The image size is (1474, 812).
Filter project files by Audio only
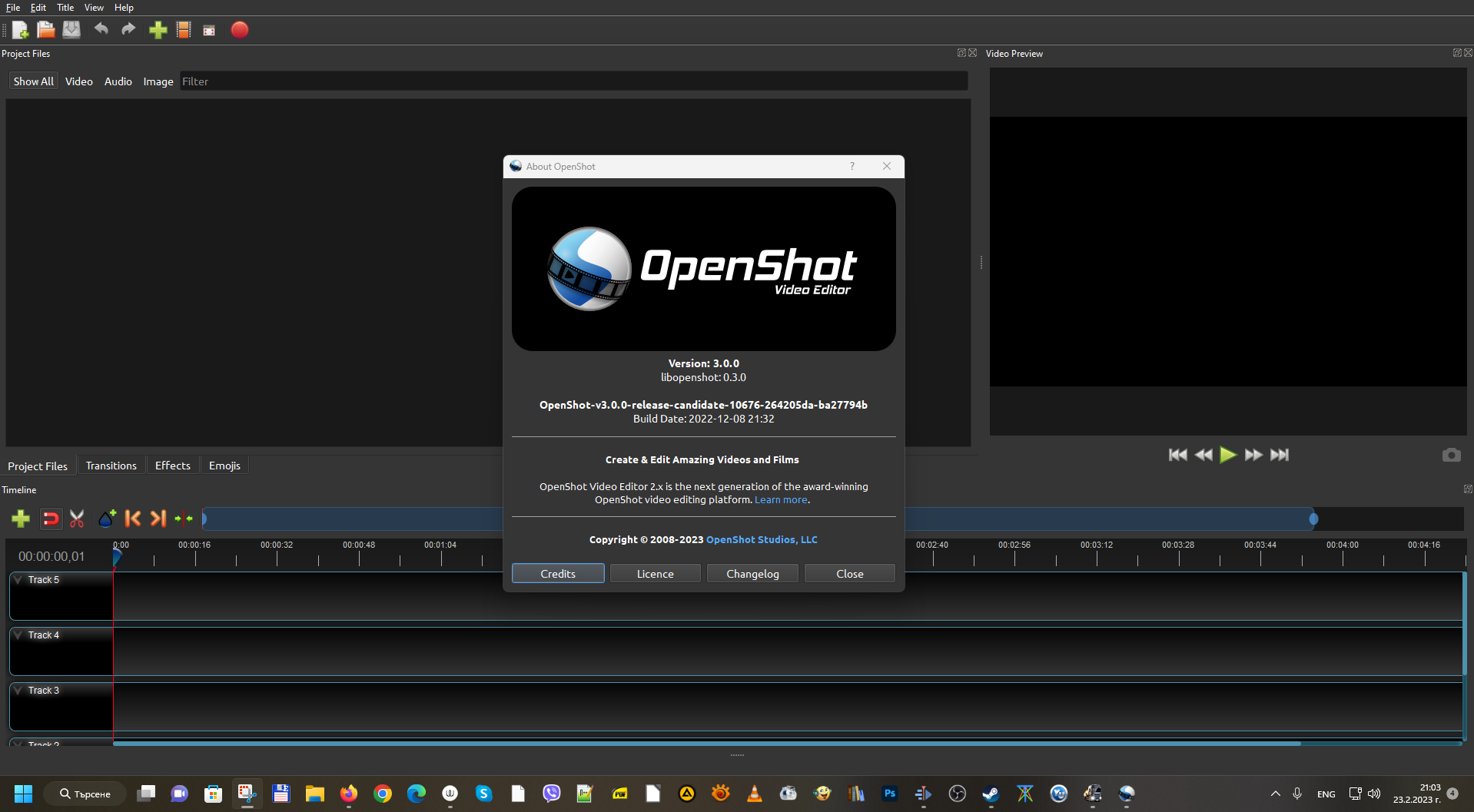(118, 81)
